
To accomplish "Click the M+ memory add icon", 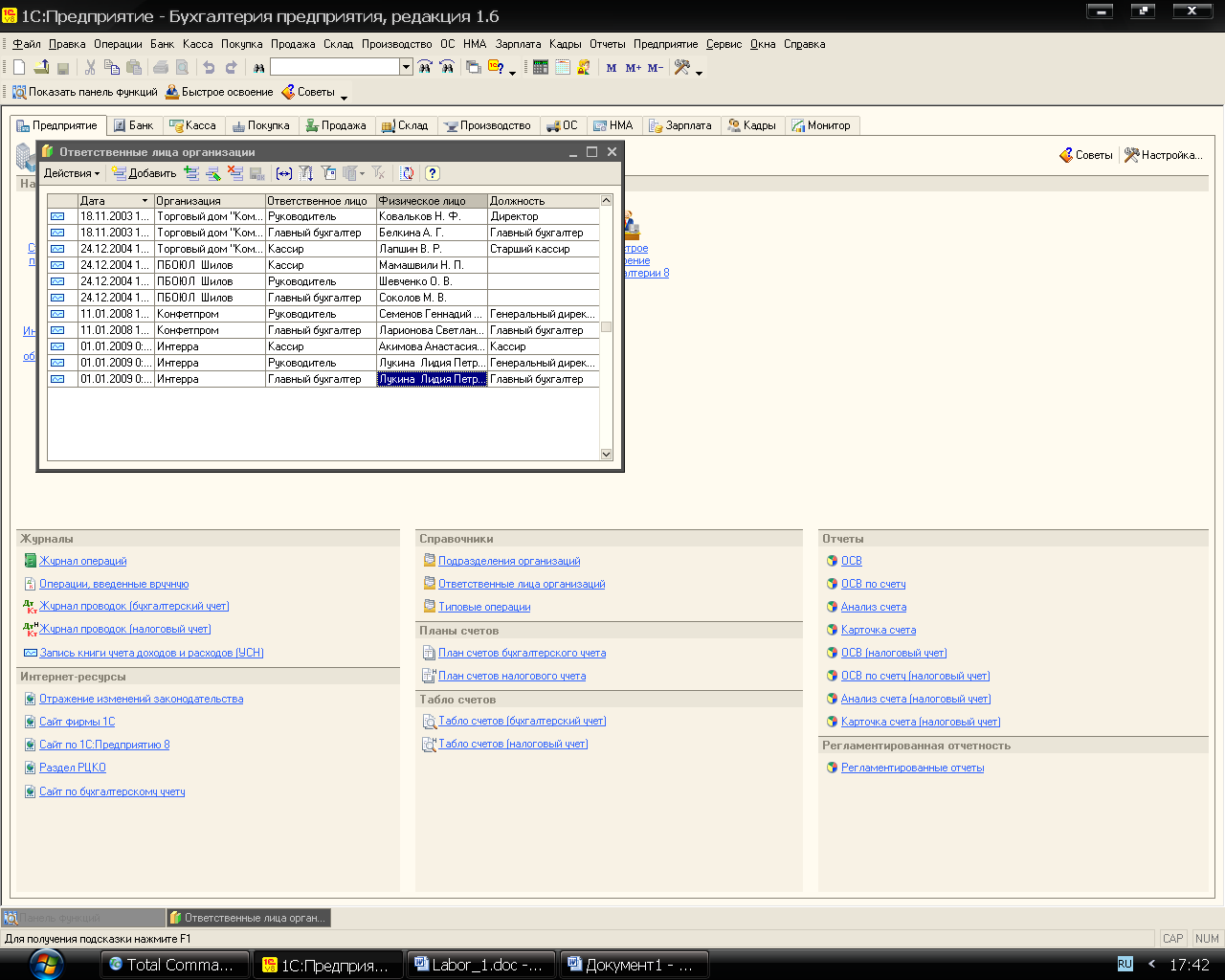I will coord(633,68).
